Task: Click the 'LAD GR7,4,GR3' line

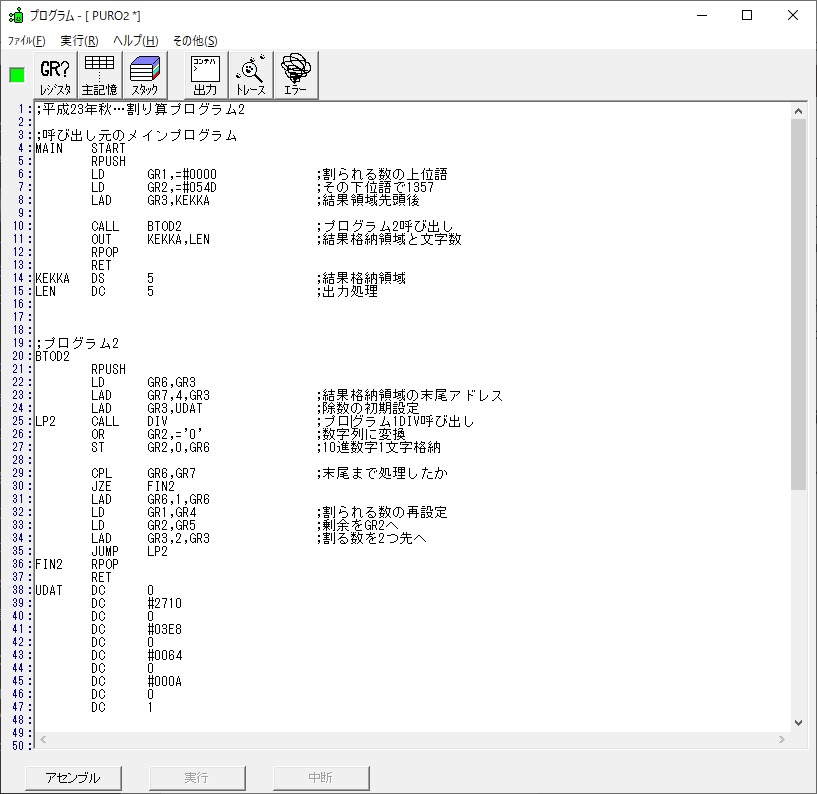Action: 151,395
